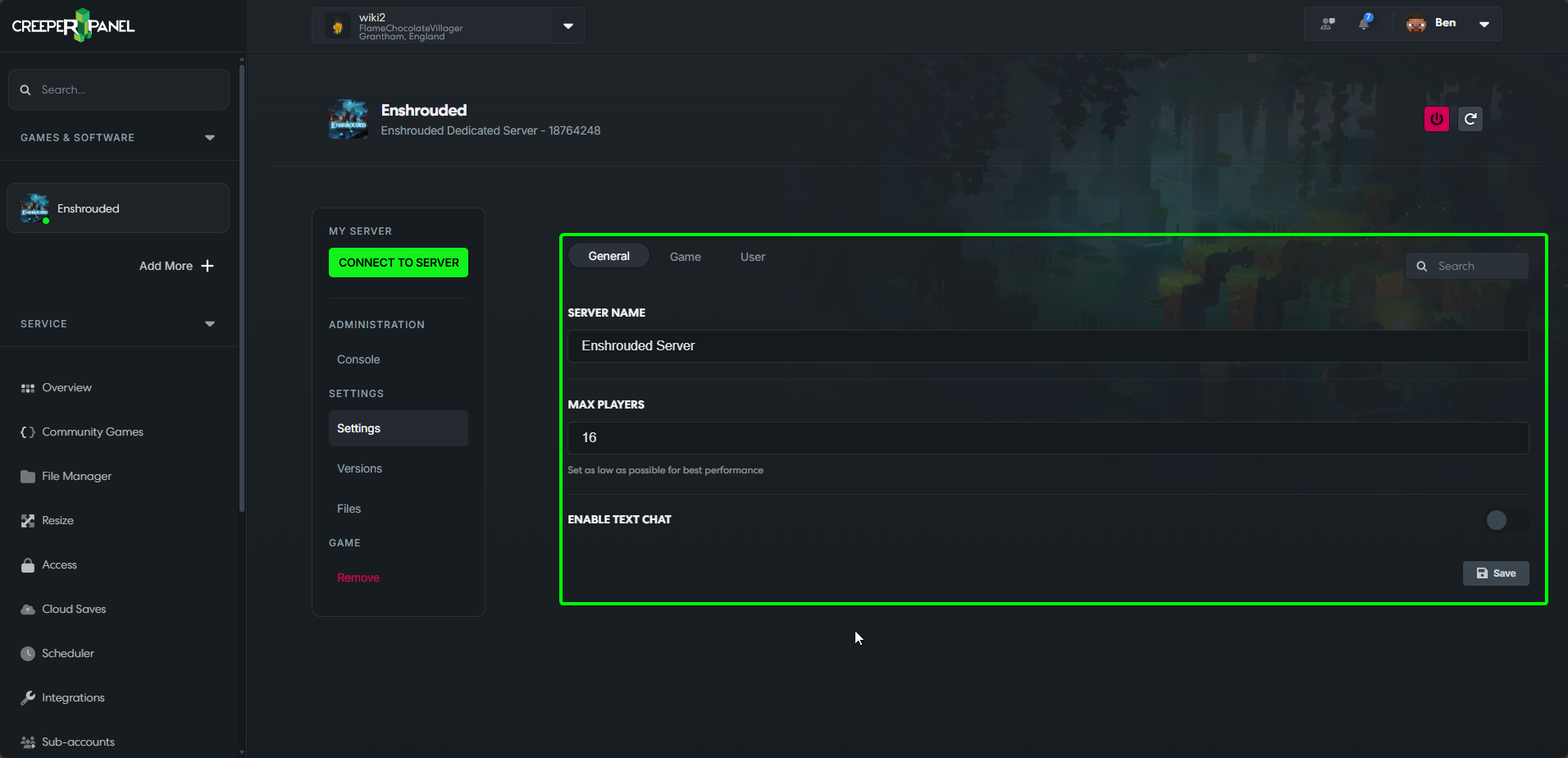Click the Enshrouded game icon in header
1568x758 pixels.
[349, 119]
